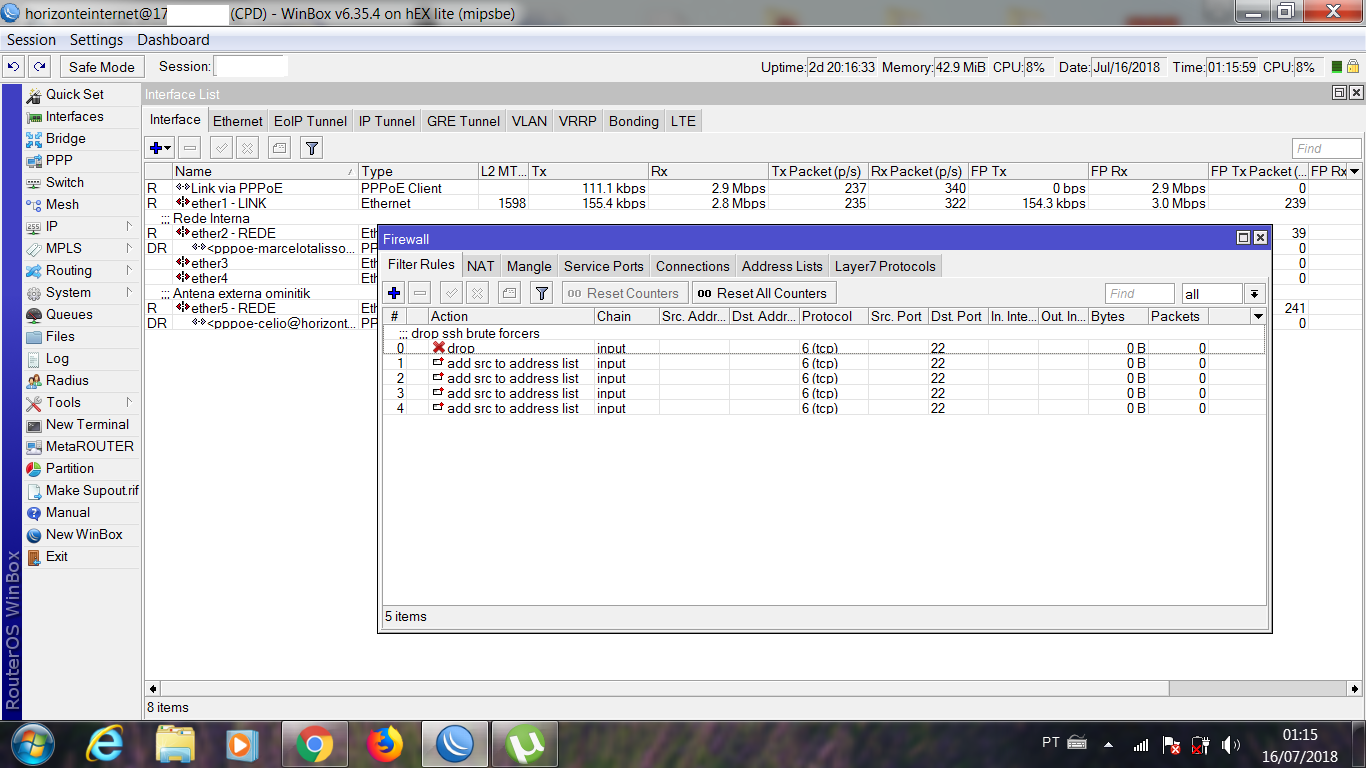Expand the MPLS submenu in sidebar
Screen dimensions: 1366x768
(x=129, y=248)
